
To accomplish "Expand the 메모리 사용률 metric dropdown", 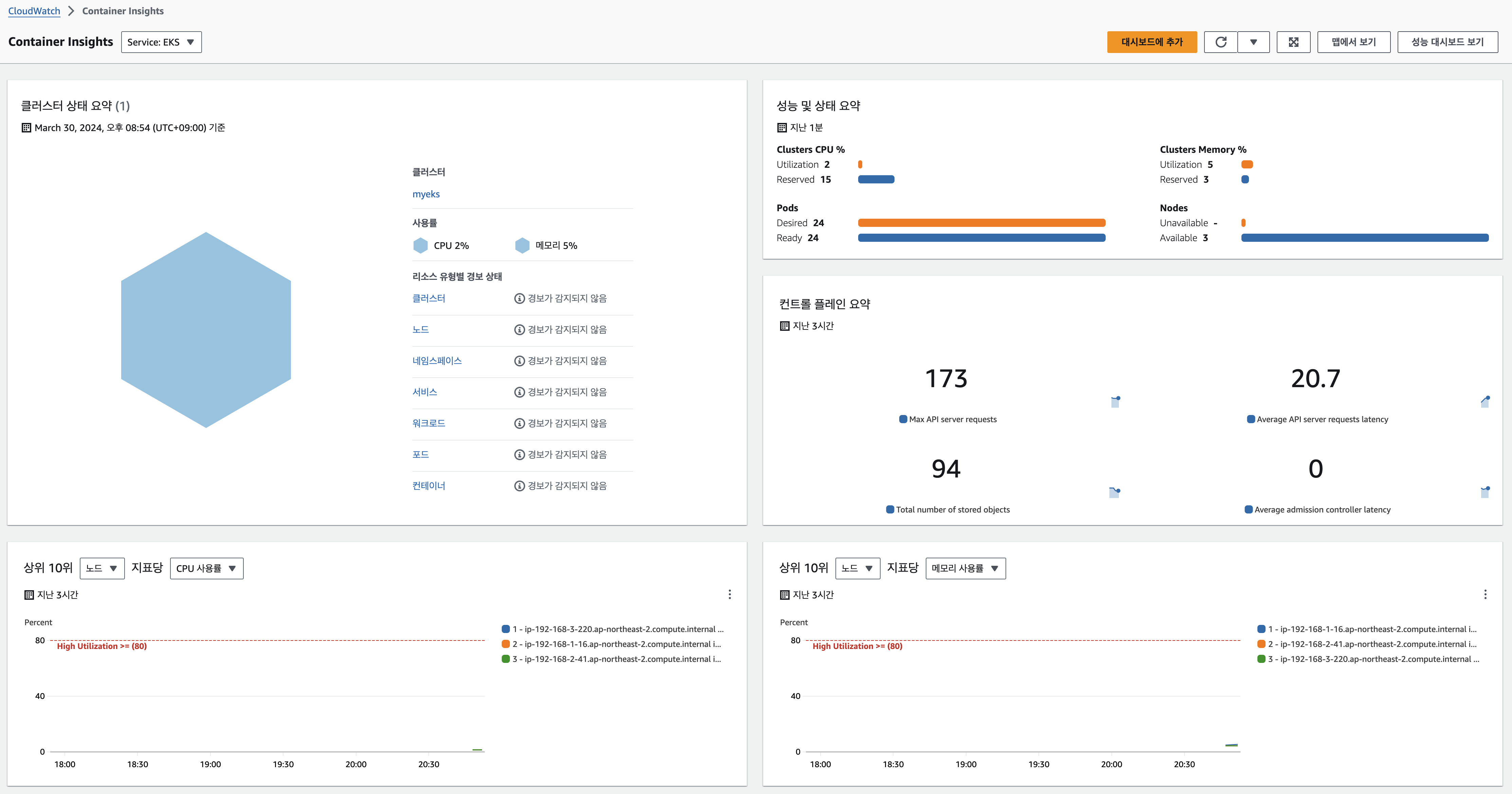I will click(965, 569).
